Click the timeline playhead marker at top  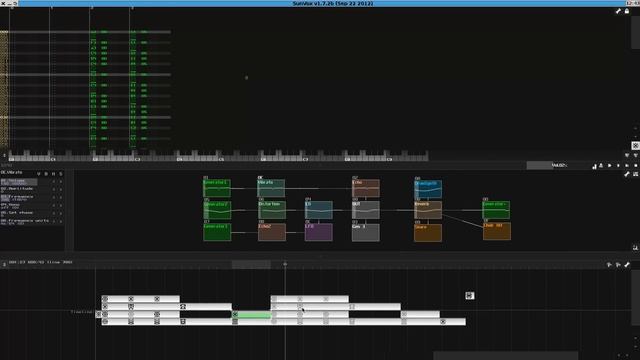pos(285,264)
